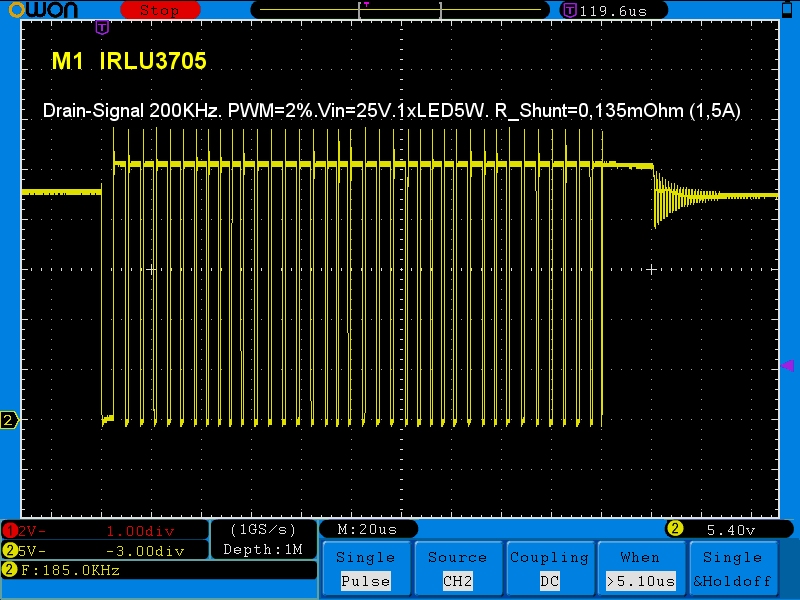Viewport: 800px width, 600px height.
Task: Click the yellow channel 2 indicator at 5V
Action: (x=10, y=551)
